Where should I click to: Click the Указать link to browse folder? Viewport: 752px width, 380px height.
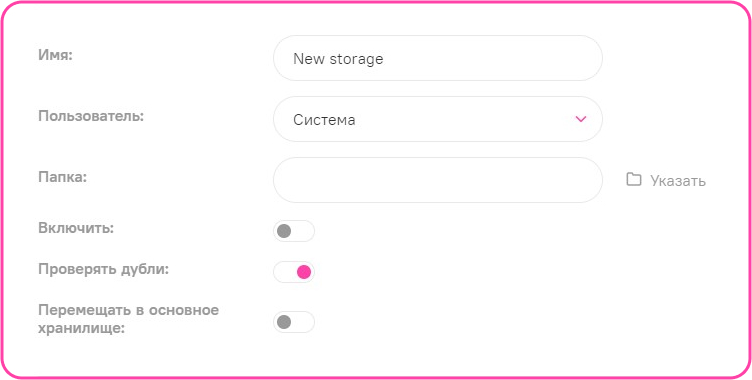[678, 181]
